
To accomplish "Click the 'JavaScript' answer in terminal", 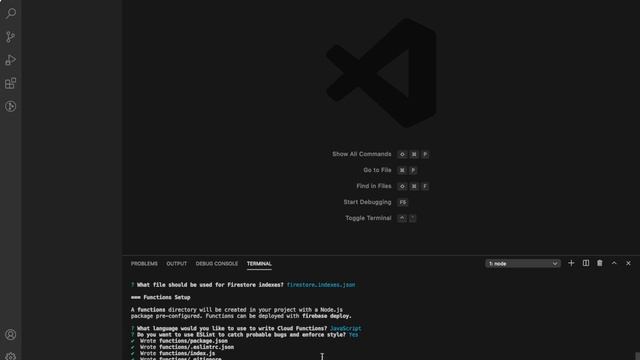I will click(x=346, y=329).
